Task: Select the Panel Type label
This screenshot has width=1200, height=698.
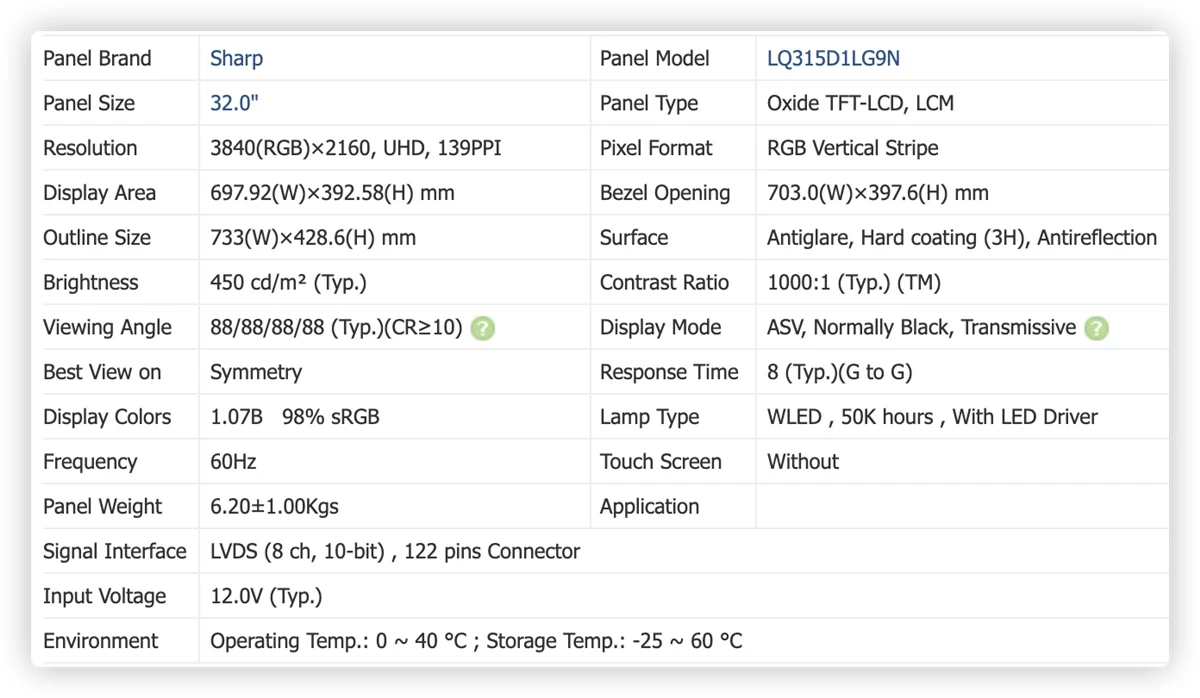Action: point(649,103)
